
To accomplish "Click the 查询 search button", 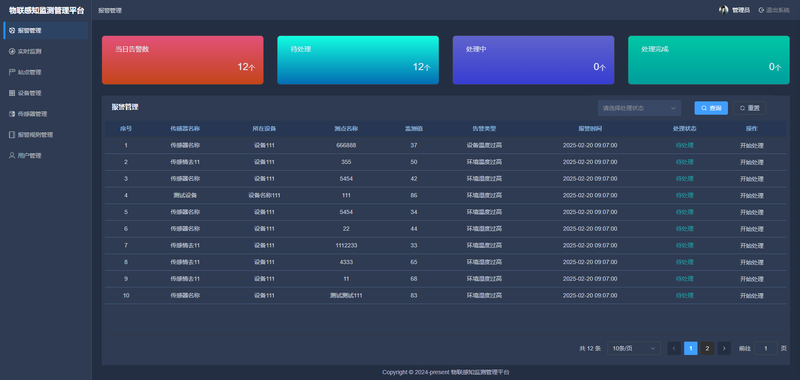I will click(711, 108).
